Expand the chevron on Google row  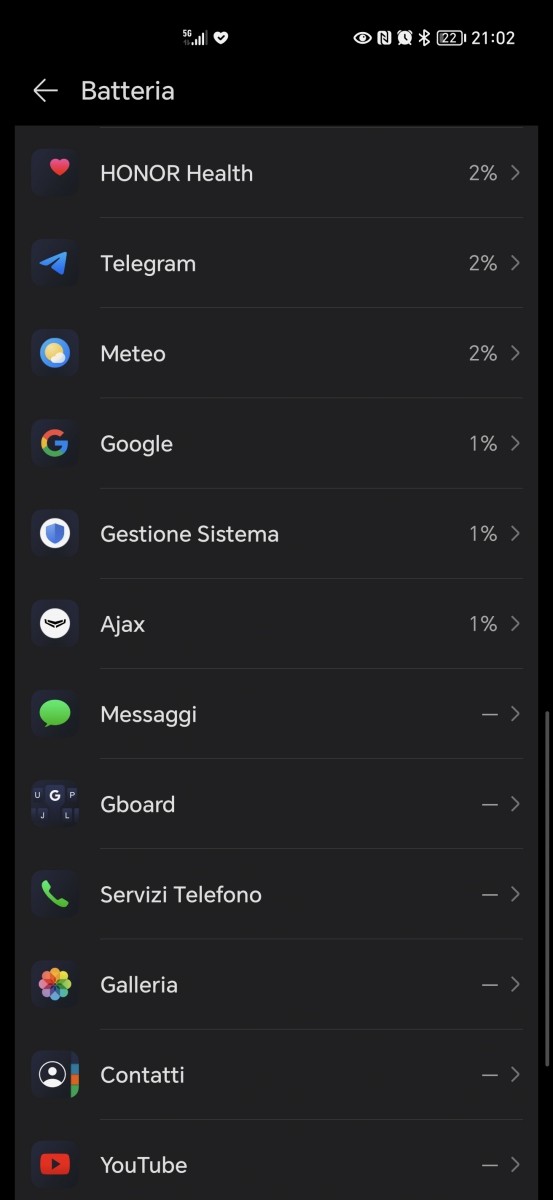(515, 443)
